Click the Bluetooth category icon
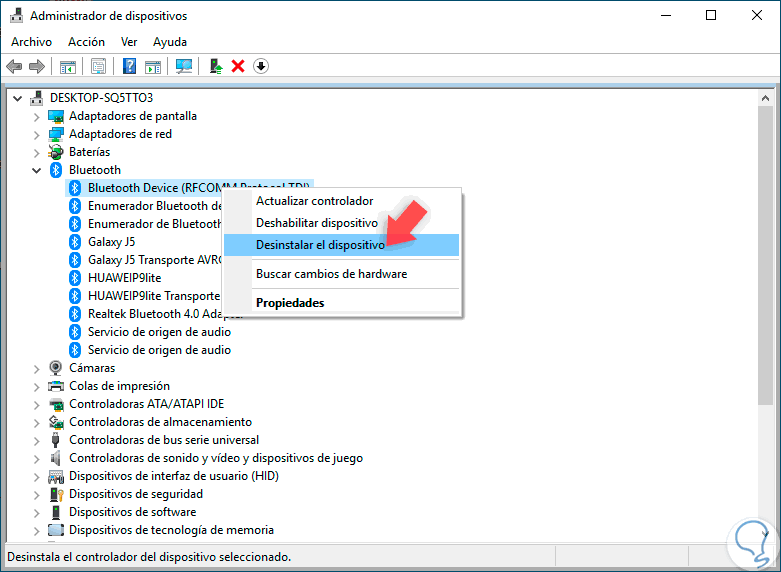This screenshot has height=572, width=781. pos(56,170)
